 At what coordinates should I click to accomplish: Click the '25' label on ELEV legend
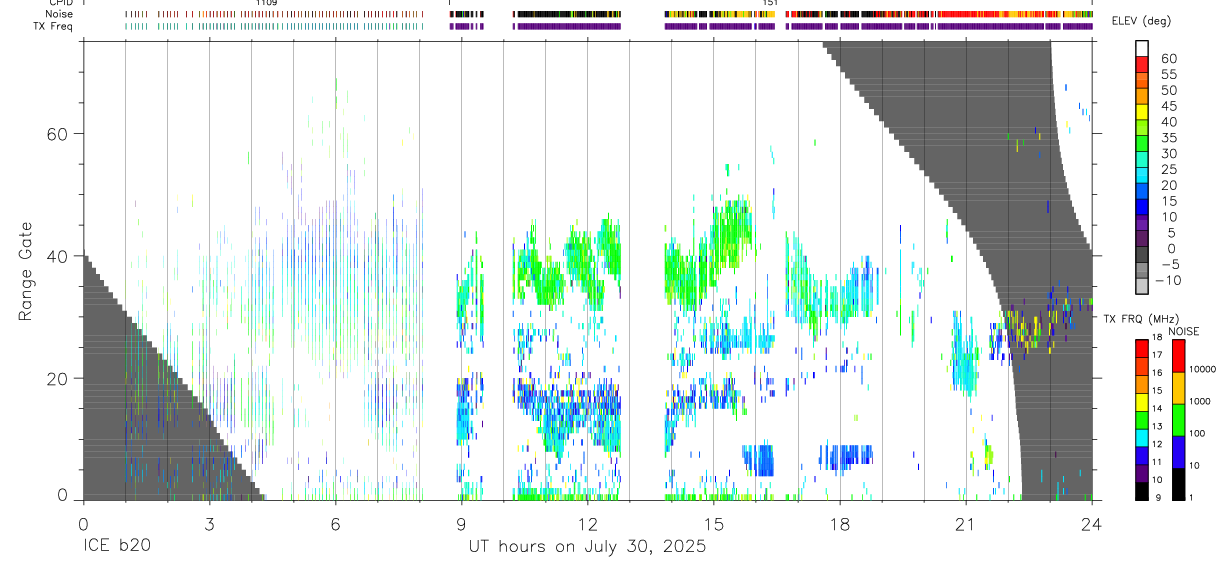click(1168, 170)
